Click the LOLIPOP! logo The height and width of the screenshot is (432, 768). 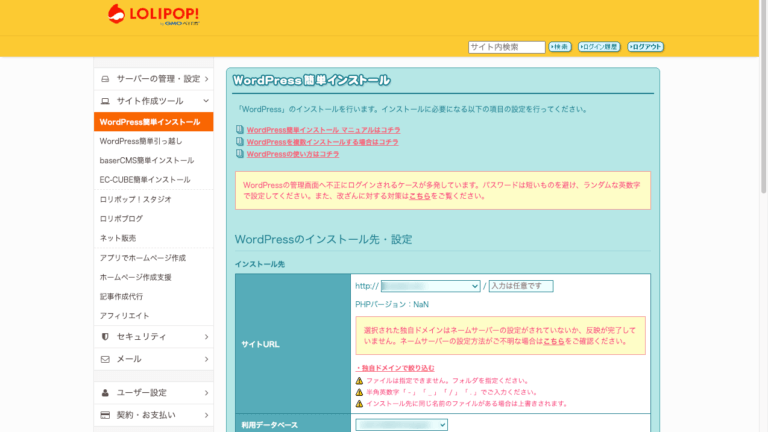[x=153, y=15]
